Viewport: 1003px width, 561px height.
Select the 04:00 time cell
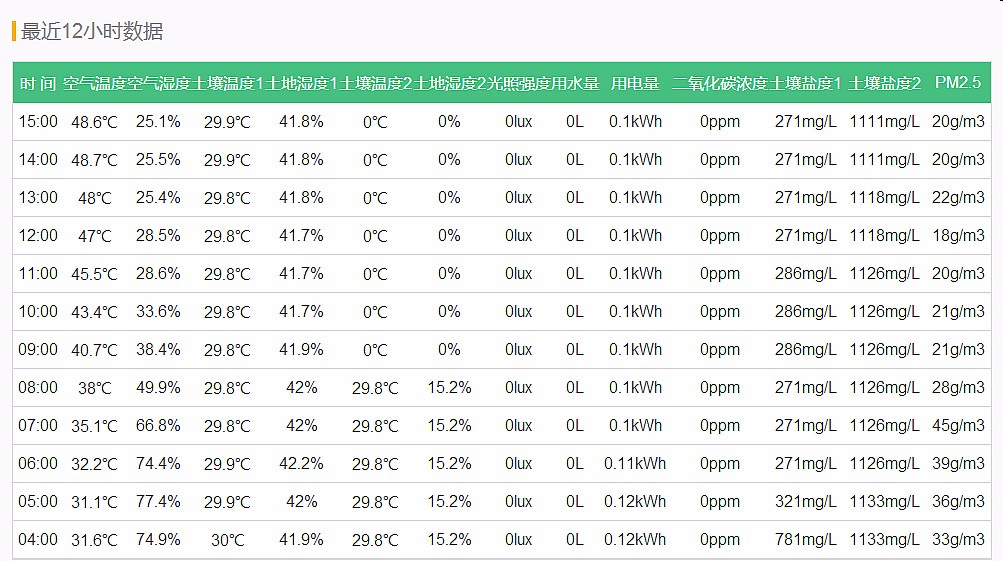(x=38, y=540)
